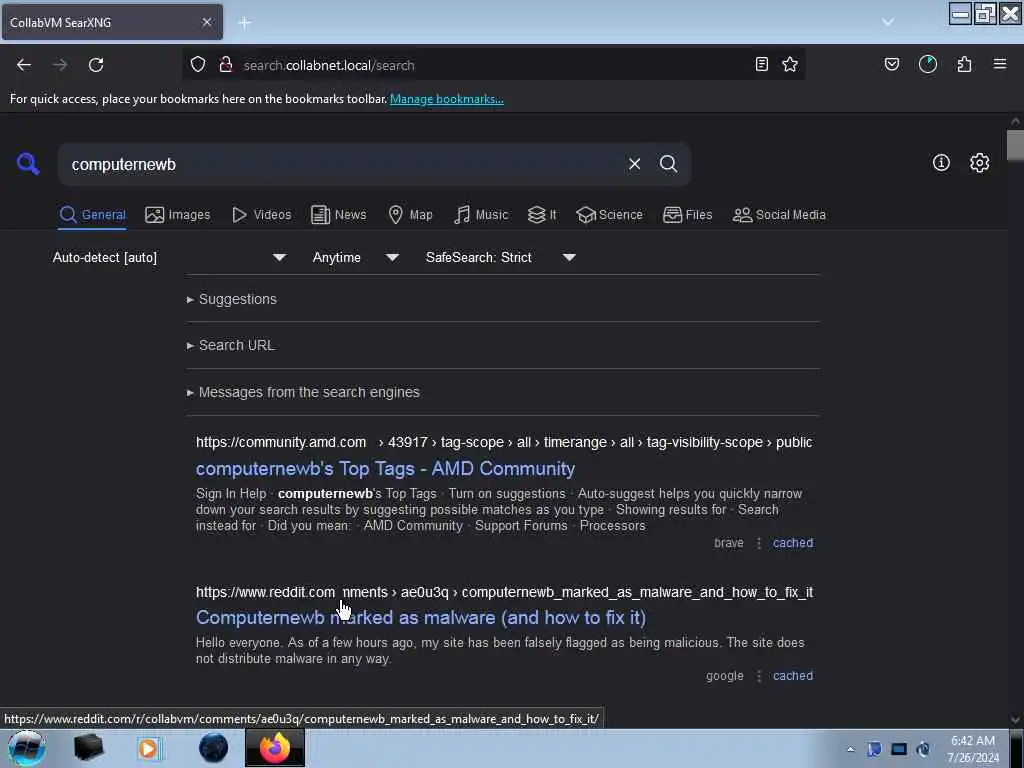
Task: Switch to the It tab
Action: coord(542,215)
